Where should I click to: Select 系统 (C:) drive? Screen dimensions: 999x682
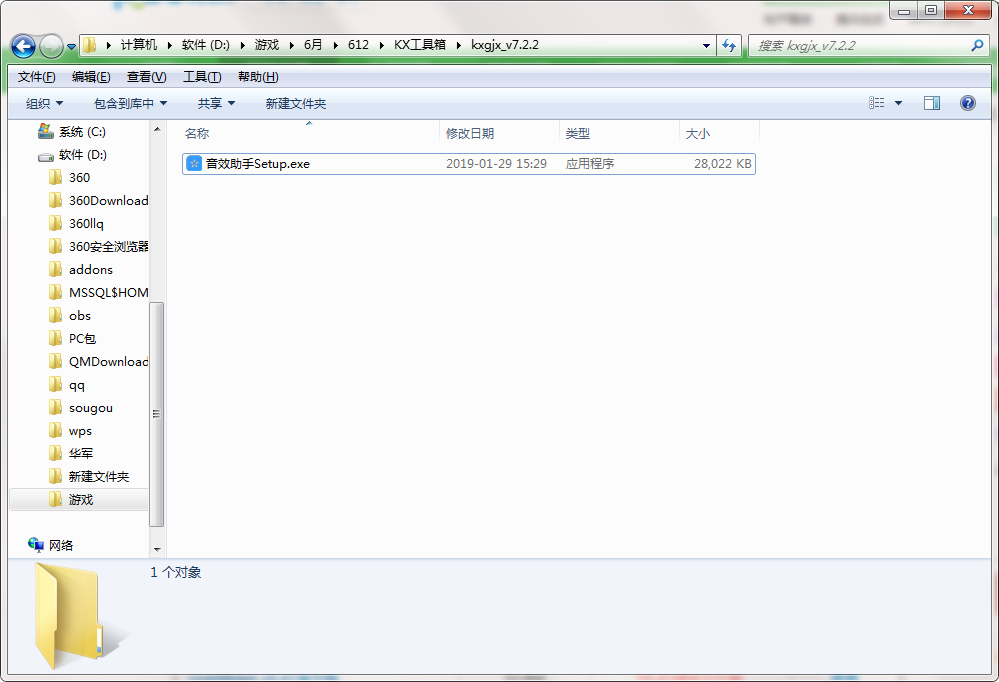click(82, 132)
